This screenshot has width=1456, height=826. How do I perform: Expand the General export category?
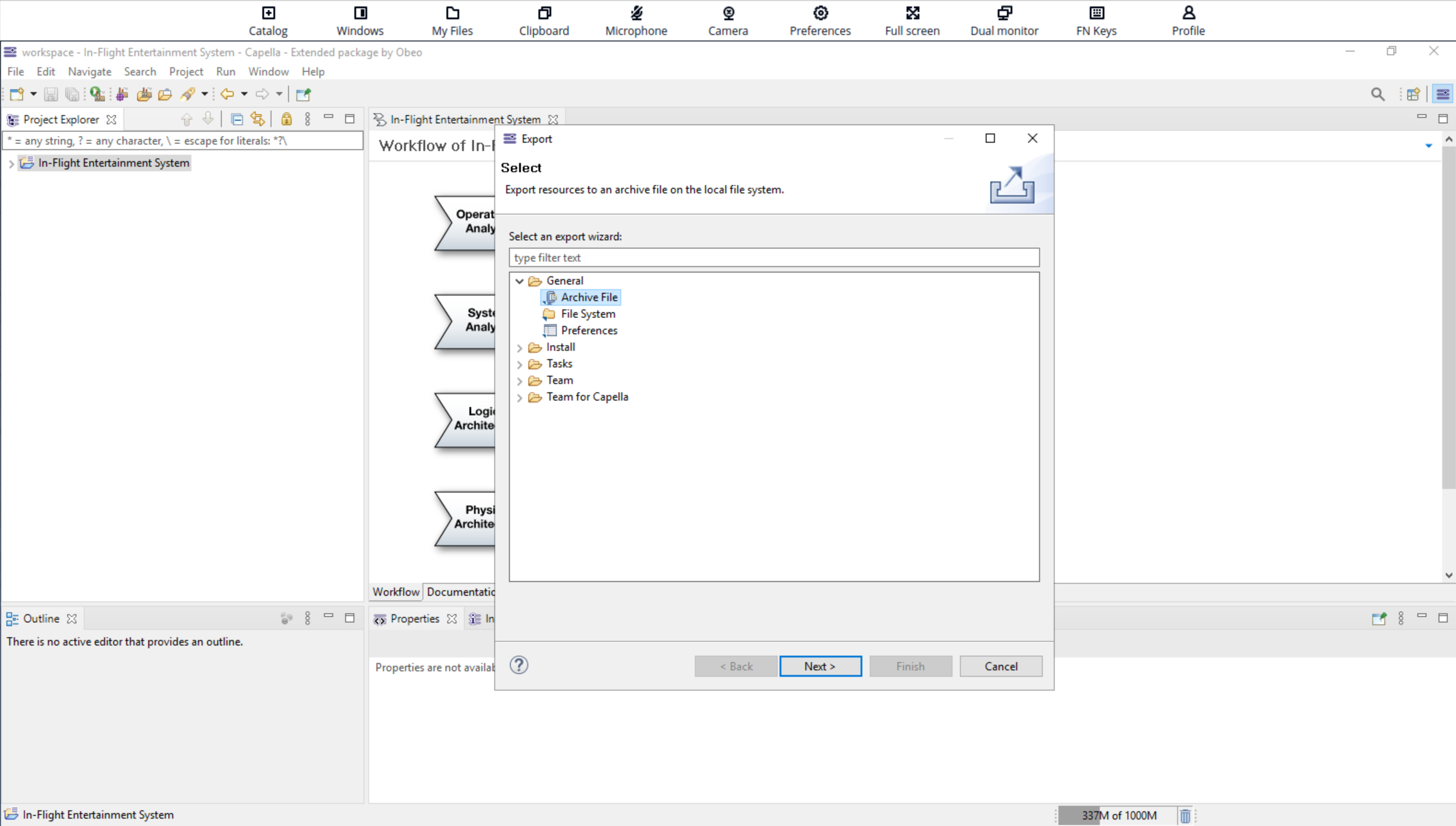click(520, 281)
